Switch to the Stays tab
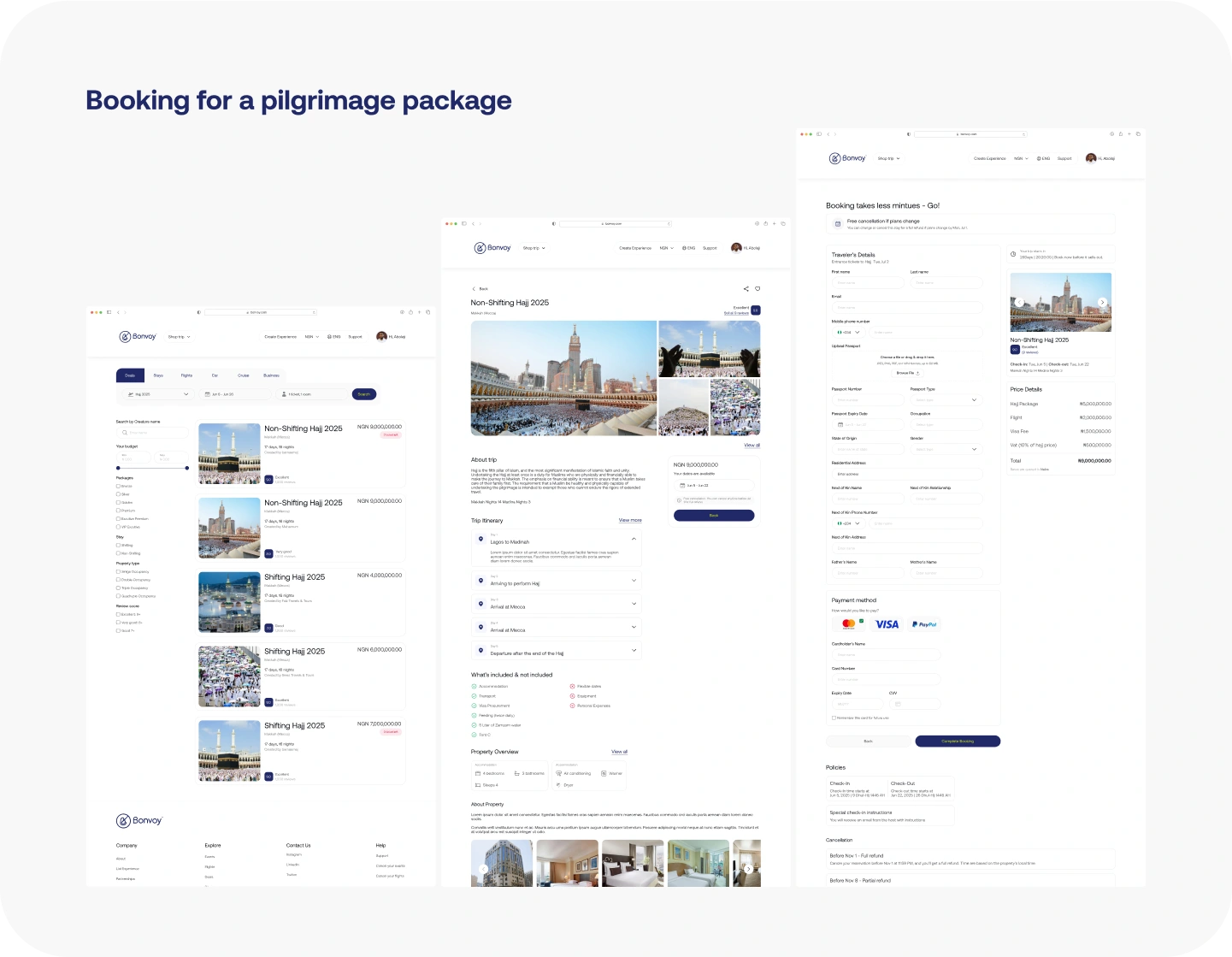This screenshot has height=957, width=1232. click(x=158, y=375)
